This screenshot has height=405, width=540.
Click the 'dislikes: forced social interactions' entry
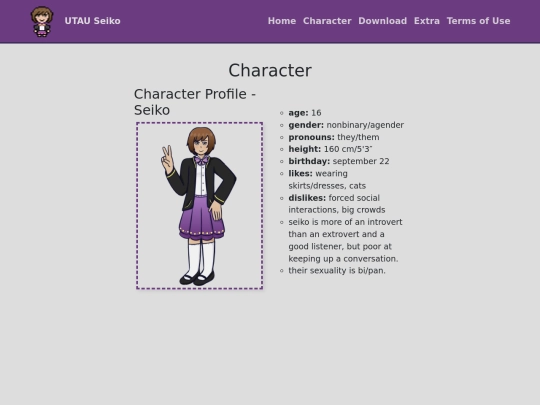click(x=337, y=204)
